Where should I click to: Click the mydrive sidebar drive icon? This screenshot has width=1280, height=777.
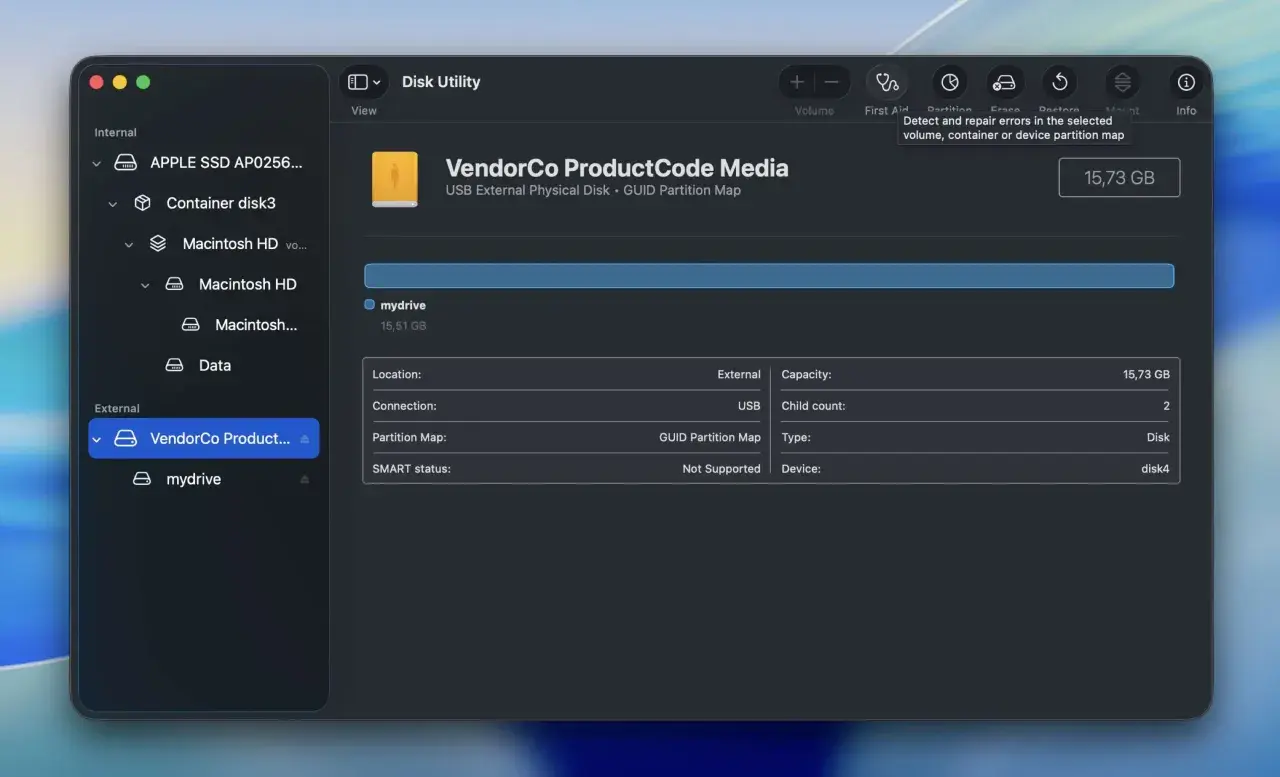[x=142, y=479]
